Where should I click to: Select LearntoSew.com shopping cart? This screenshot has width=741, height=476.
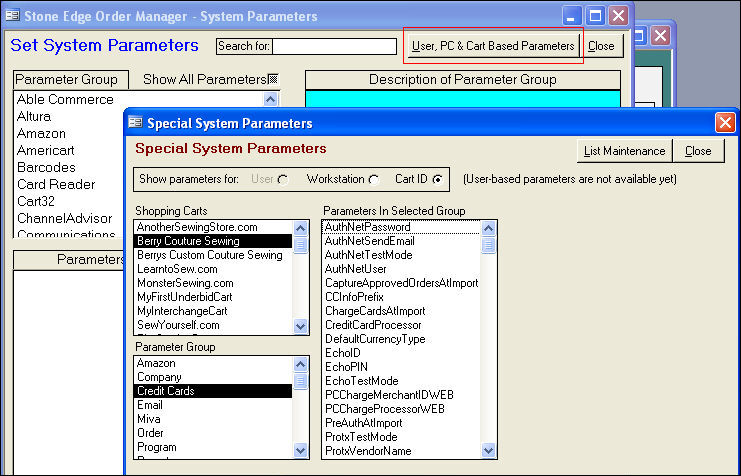pos(214,269)
